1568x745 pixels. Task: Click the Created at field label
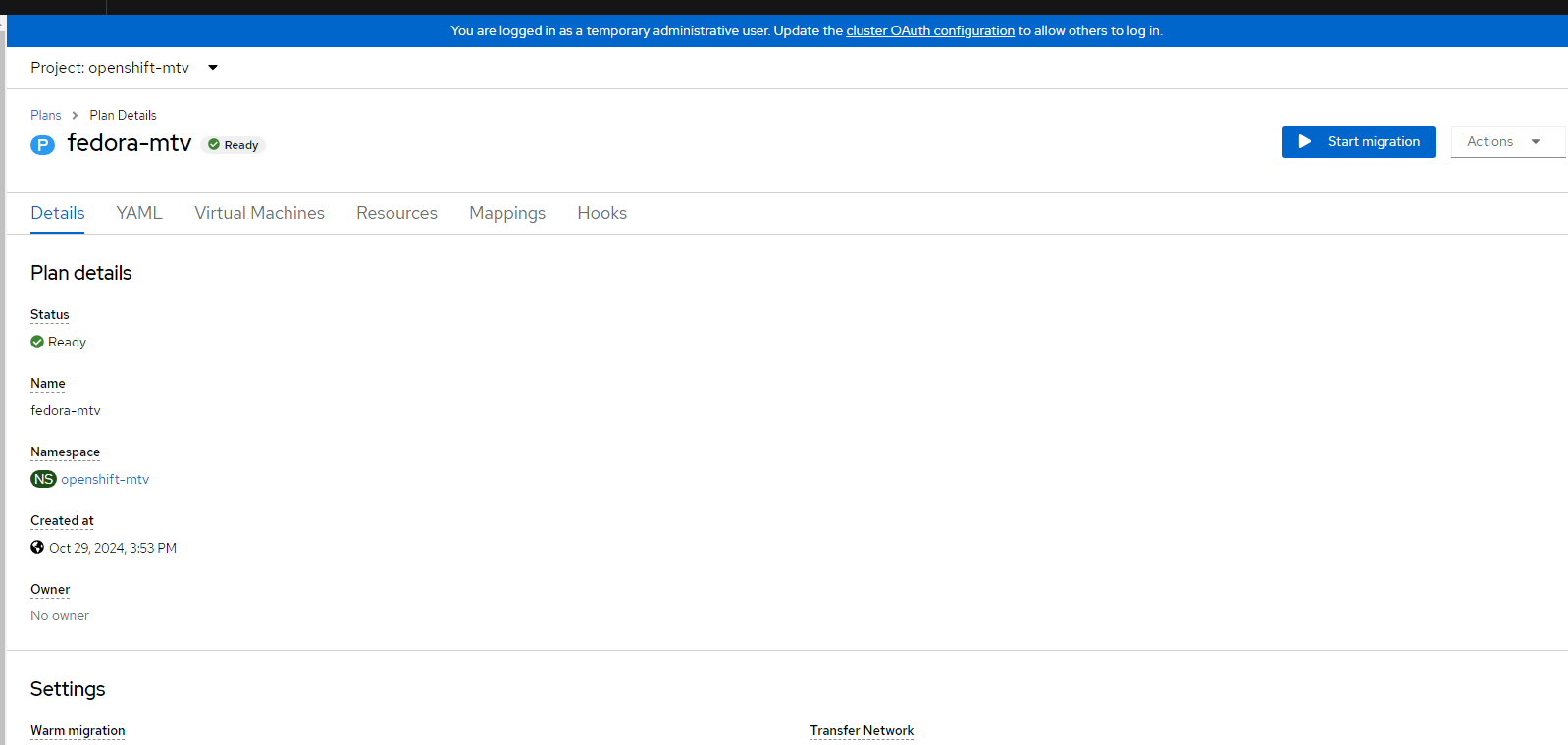point(62,521)
